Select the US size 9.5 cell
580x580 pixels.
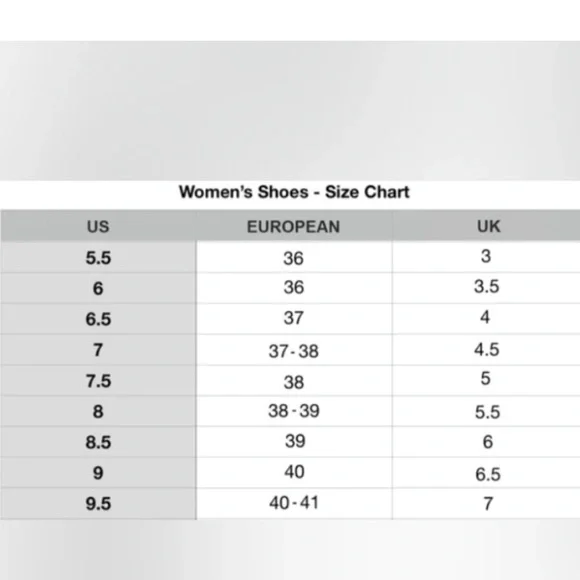click(x=98, y=503)
